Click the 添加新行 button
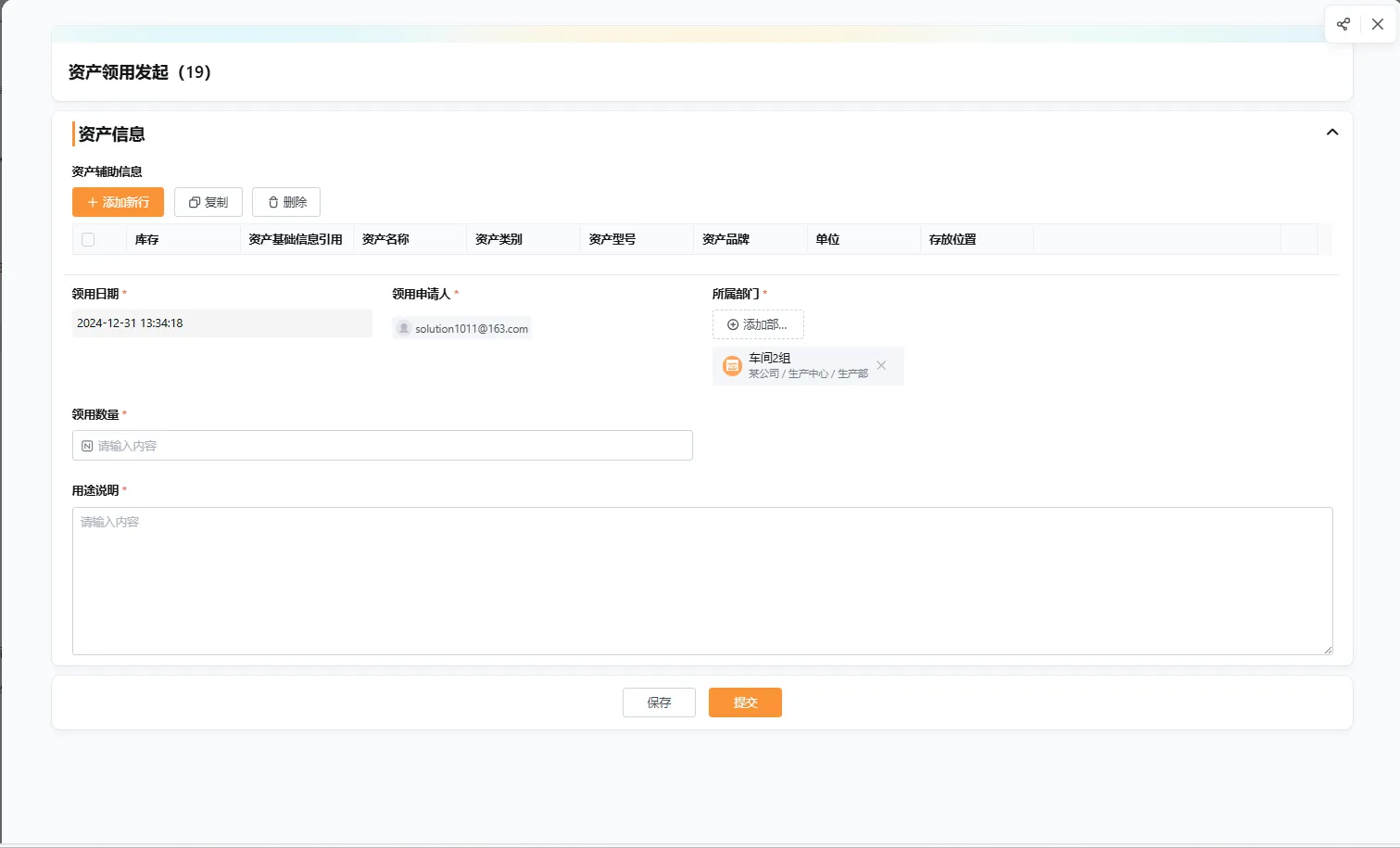The height and width of the screenshot is (848, 1400). click(x=118, y=202)
